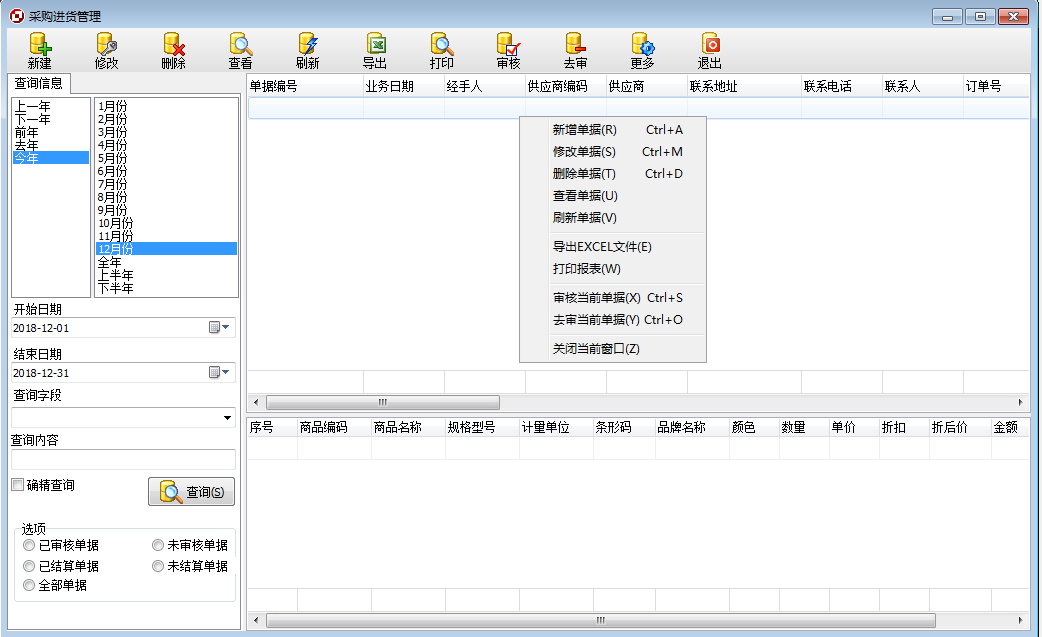Click the bottom horizontal scrollbar
This screenshot has width=1042, height=637.
point(600,621)
